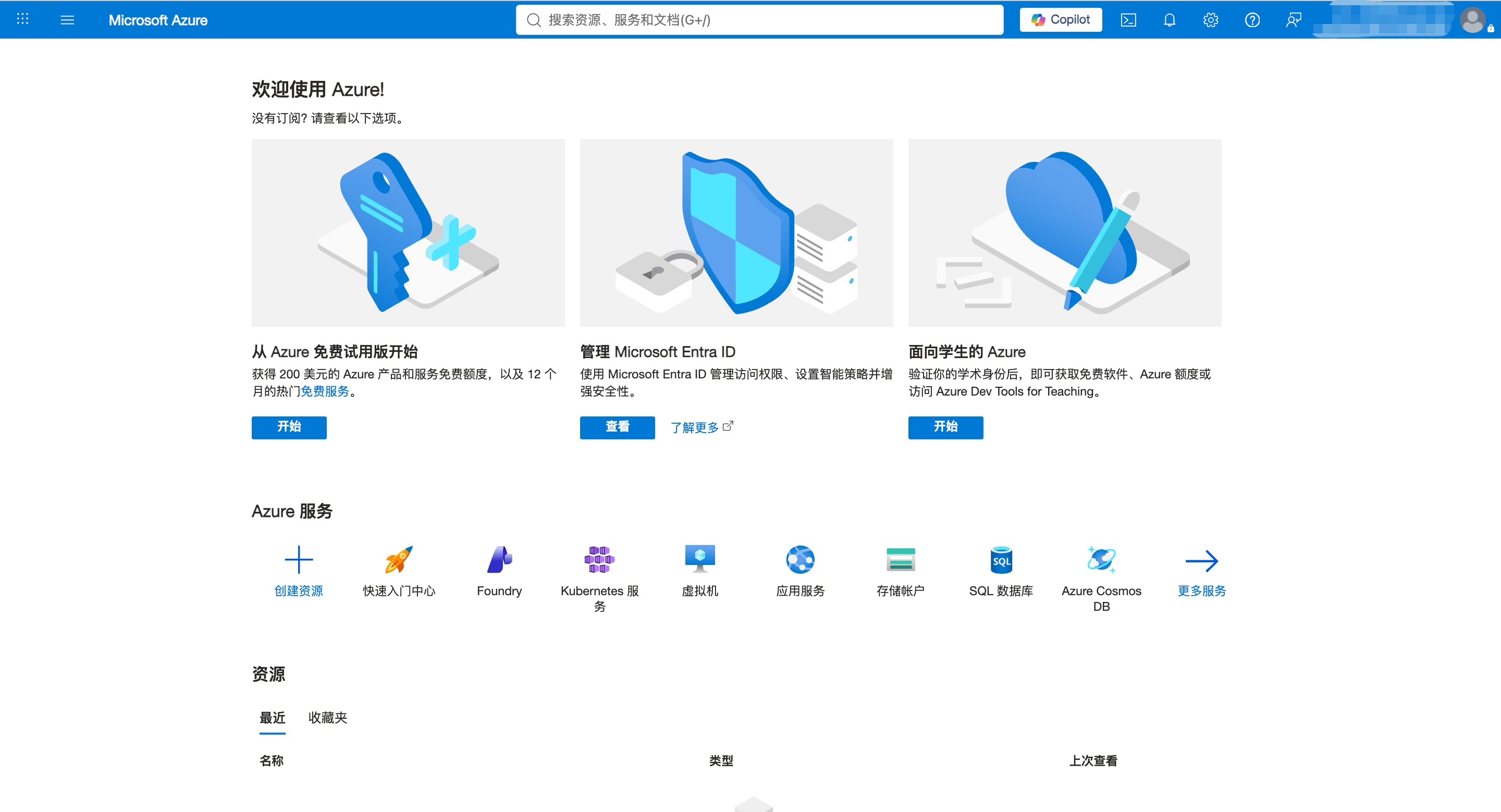1501x812 pixels.
Task: Open 快速入门中心 rocket icon
Action: tap(399, 559)
